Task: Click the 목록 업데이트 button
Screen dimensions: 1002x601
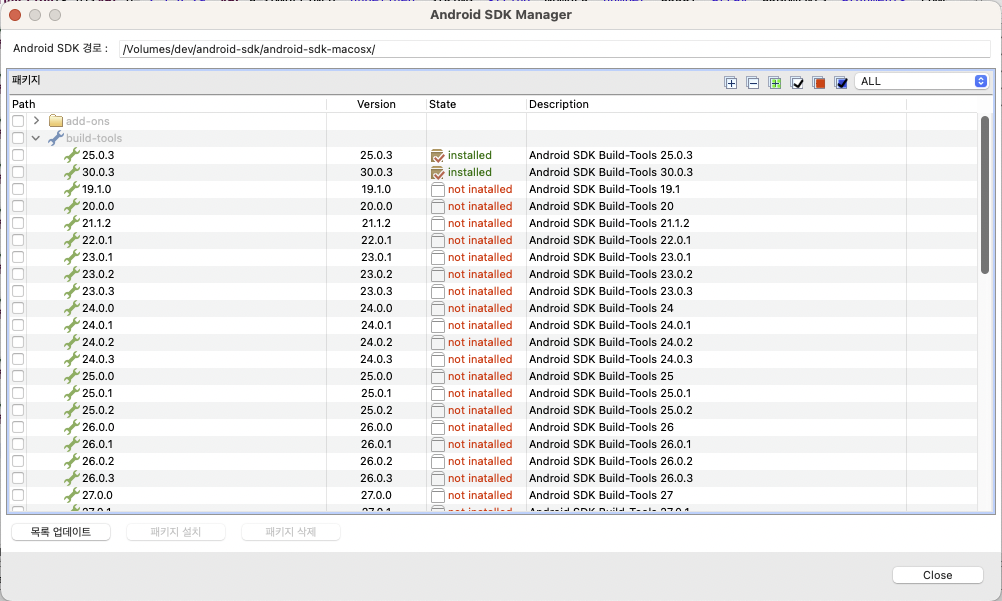Action: coord(61,532)
